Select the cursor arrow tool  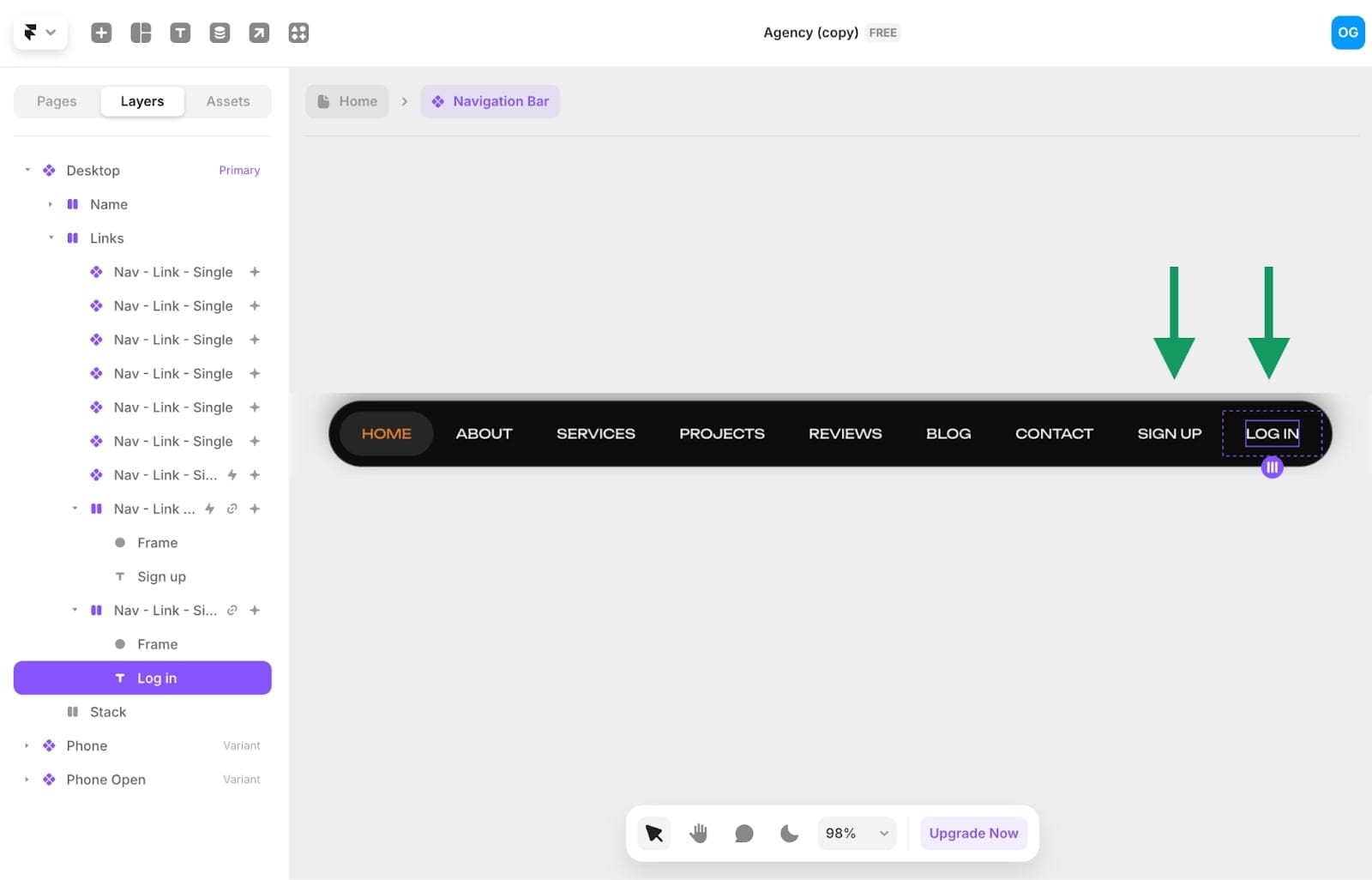(653, 832)
